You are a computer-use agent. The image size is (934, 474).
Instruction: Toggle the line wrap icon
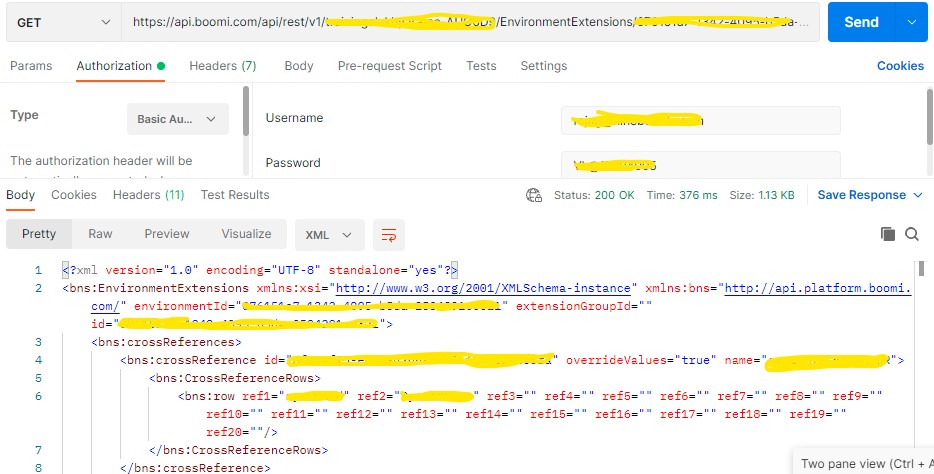pyautogui.click(x=389, y=235)
